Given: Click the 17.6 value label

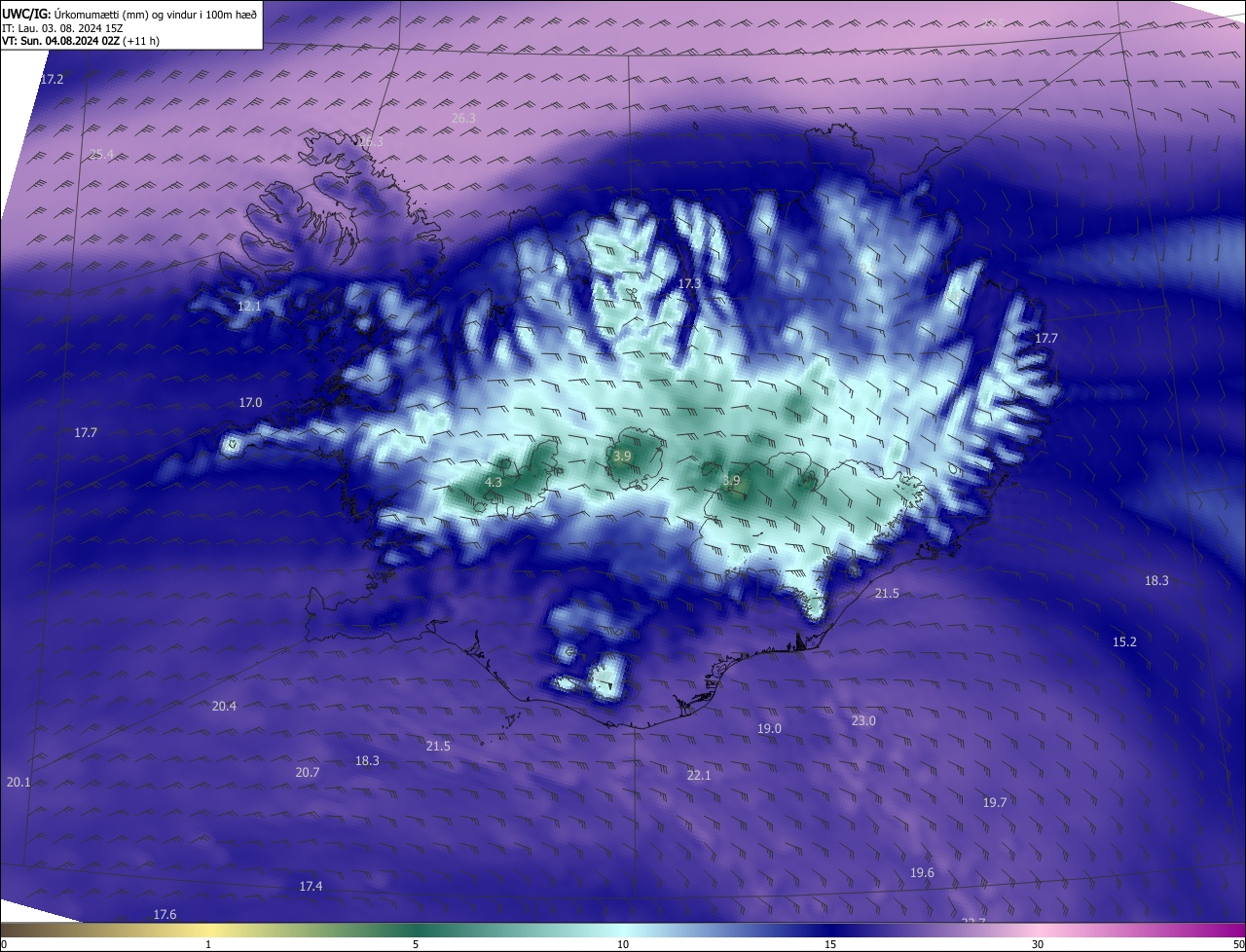Looking at the screenshot, I should coord(165,914).
